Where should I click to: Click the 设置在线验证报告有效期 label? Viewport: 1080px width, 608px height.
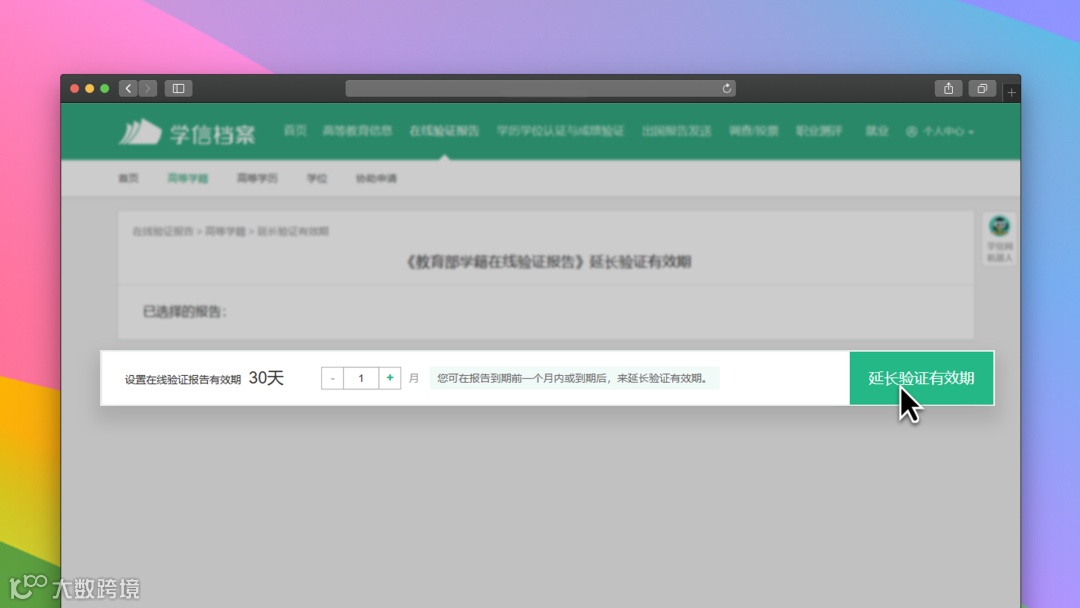(x=183, y=379)
